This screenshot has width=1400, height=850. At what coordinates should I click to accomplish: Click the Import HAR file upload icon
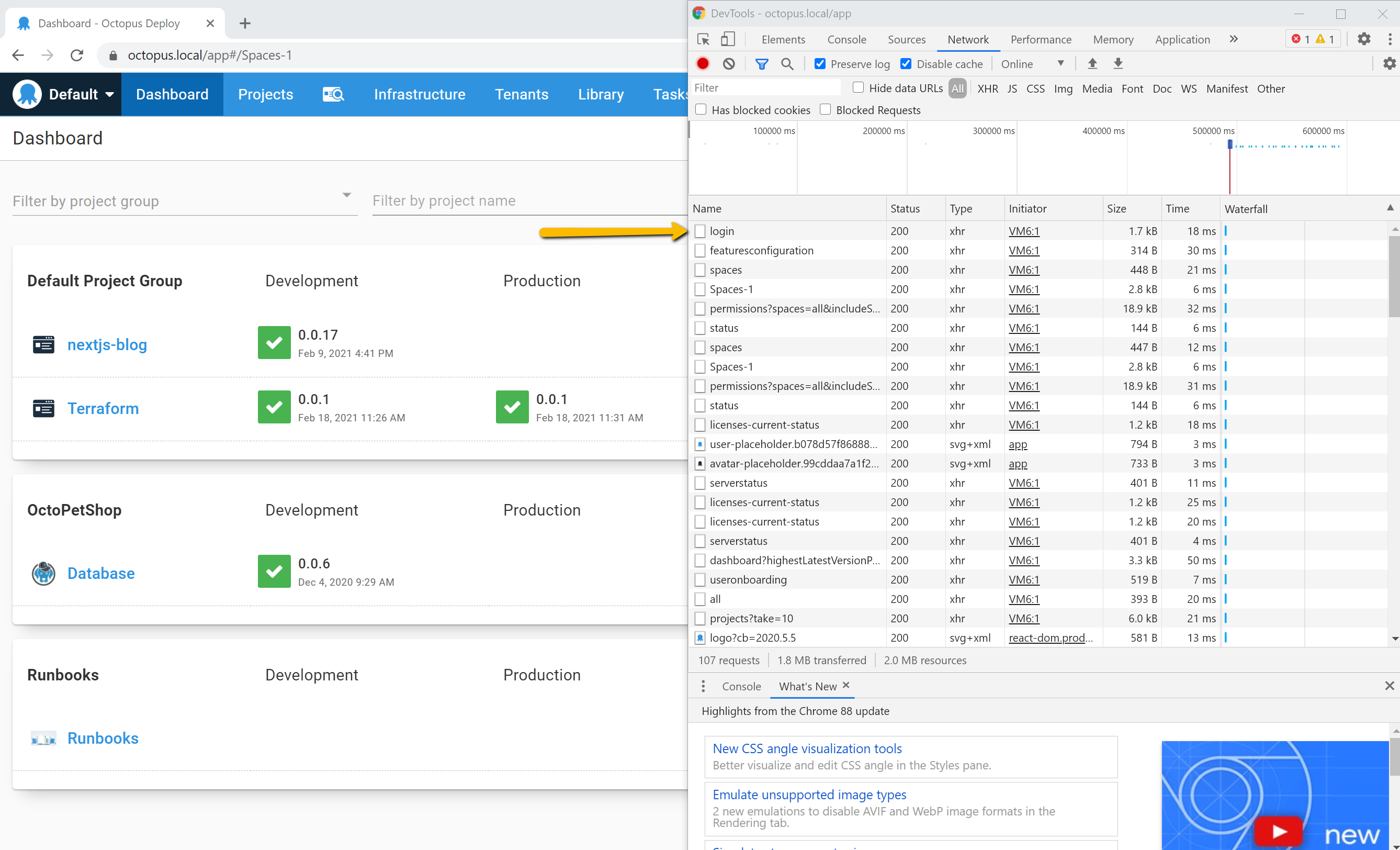coord(1092,64)
